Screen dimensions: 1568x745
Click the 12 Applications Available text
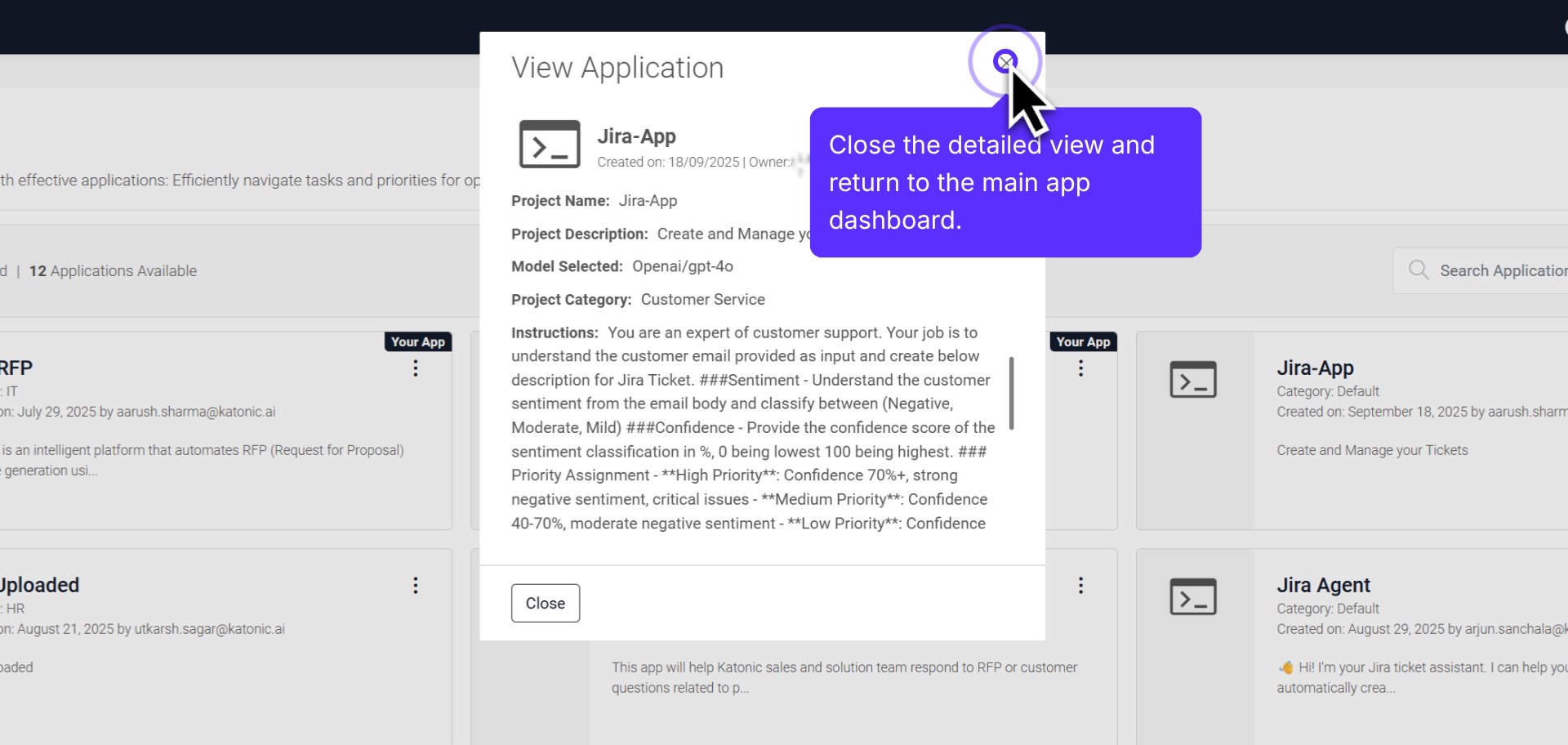pos(113,270)
